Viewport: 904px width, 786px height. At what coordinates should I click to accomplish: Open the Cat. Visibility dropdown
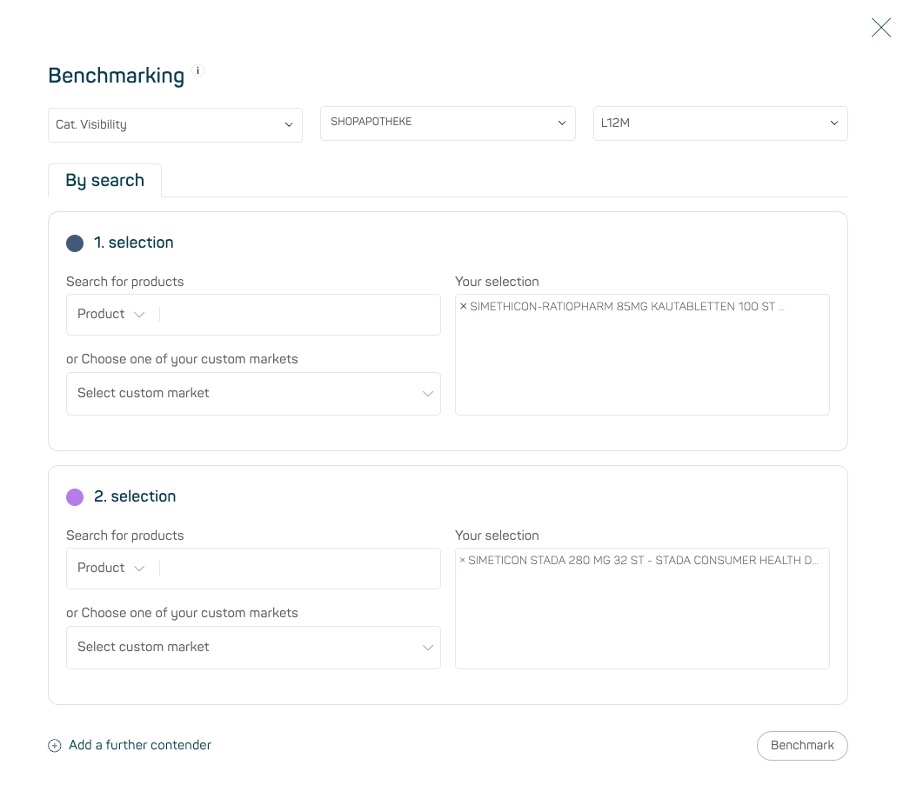[175, 125]
